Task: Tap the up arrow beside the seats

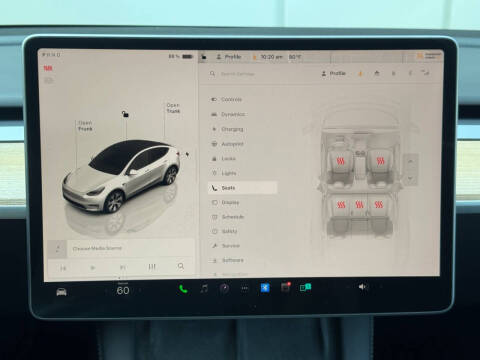Action: pyautogui.click(x=411, y=161)
